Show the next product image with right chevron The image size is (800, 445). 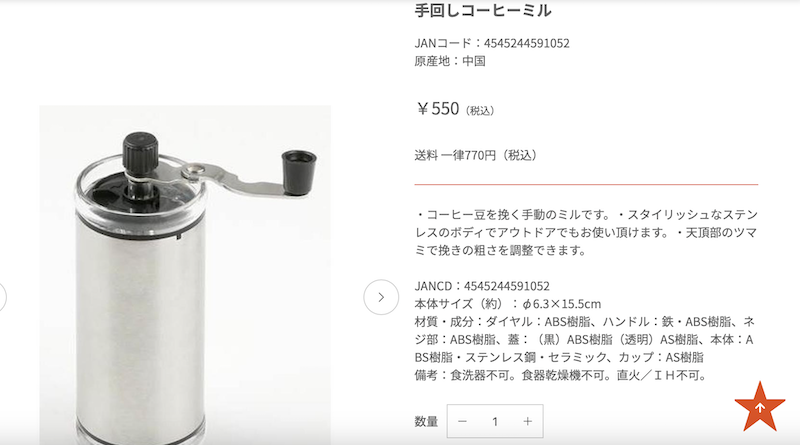(381, 297)
